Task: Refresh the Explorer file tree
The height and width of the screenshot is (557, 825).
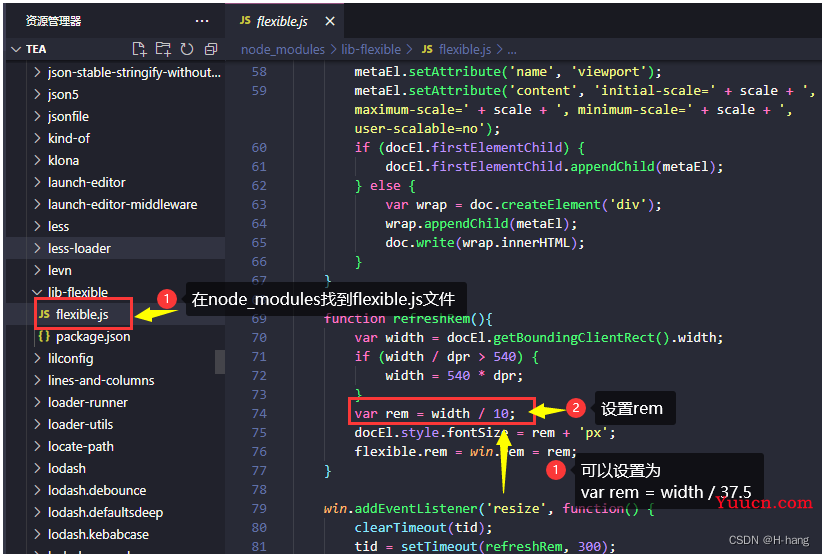Action: pyautogui.click(x=186, y=49)
